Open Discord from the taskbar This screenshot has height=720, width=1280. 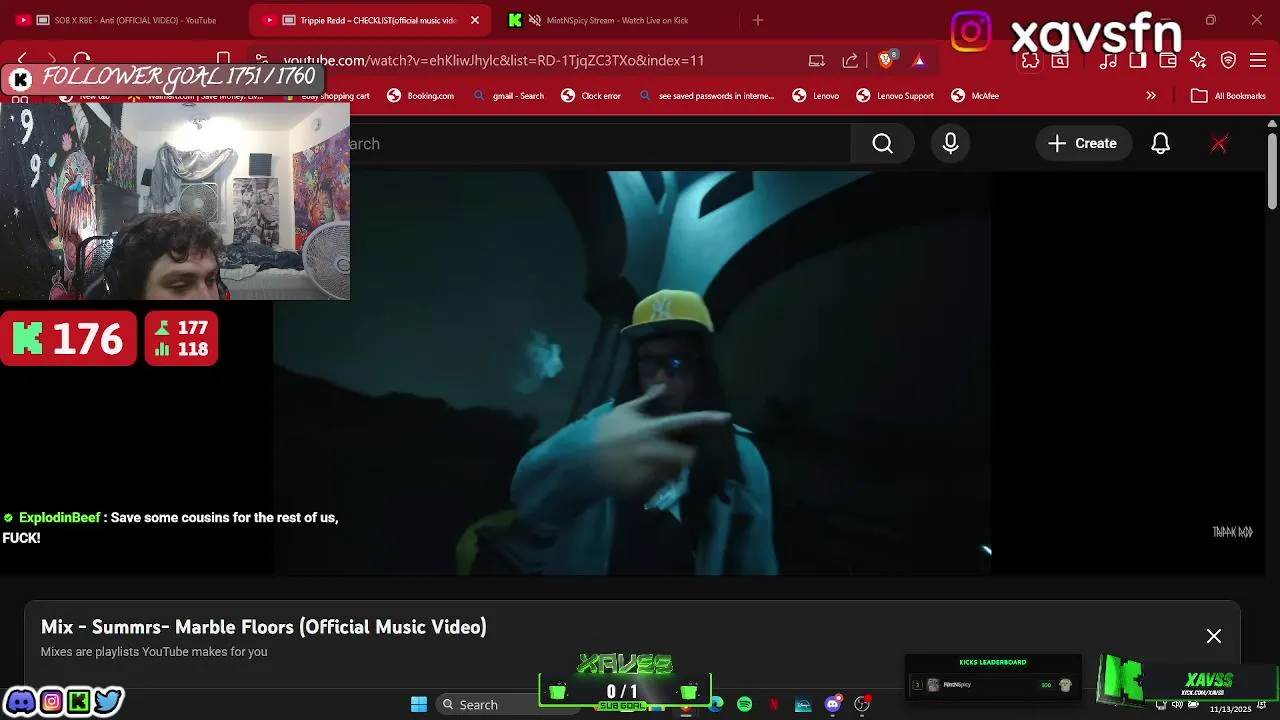pos(832,704)
